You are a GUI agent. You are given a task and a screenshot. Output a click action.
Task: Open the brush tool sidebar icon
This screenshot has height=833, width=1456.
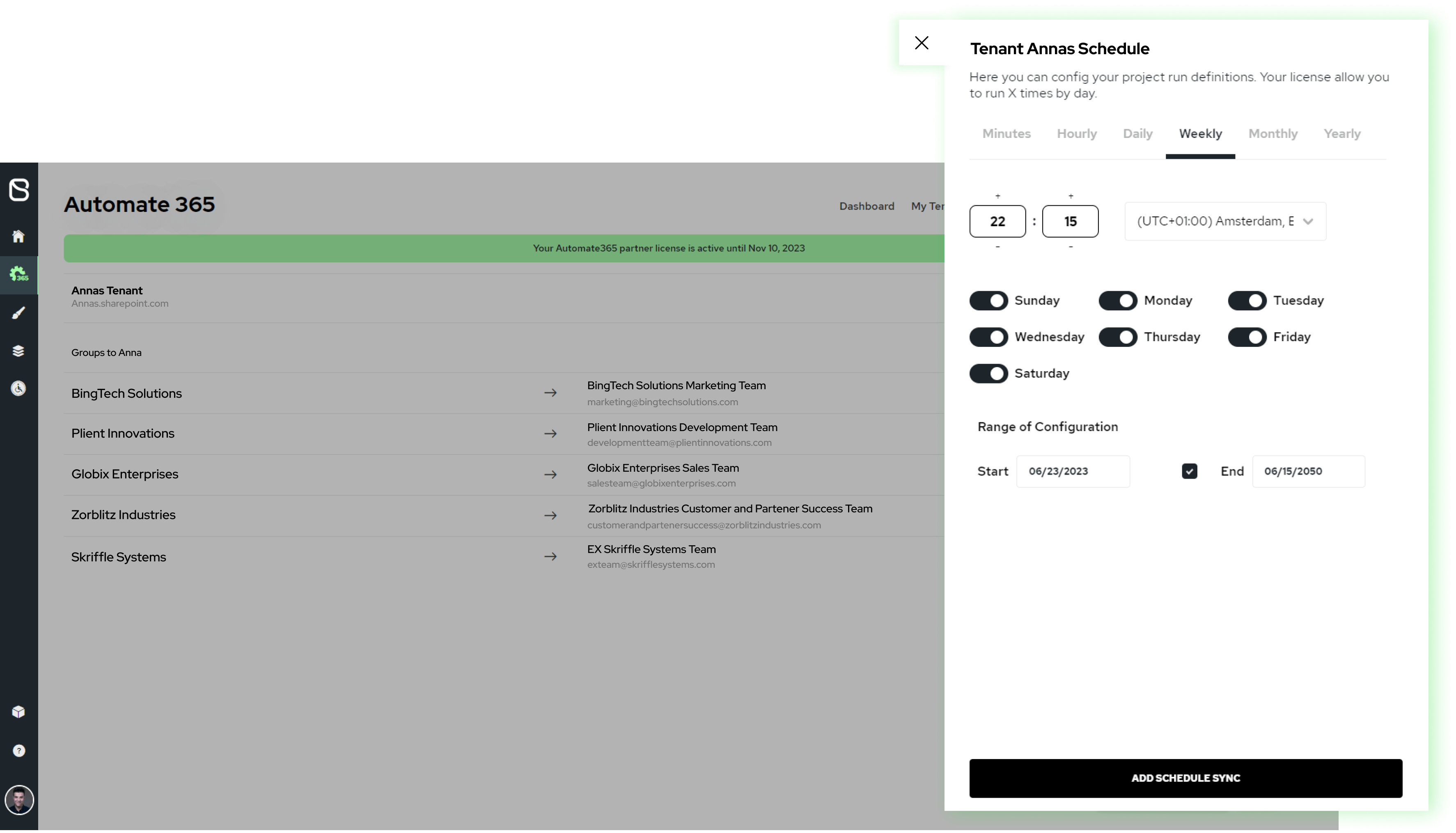[18, 313]
